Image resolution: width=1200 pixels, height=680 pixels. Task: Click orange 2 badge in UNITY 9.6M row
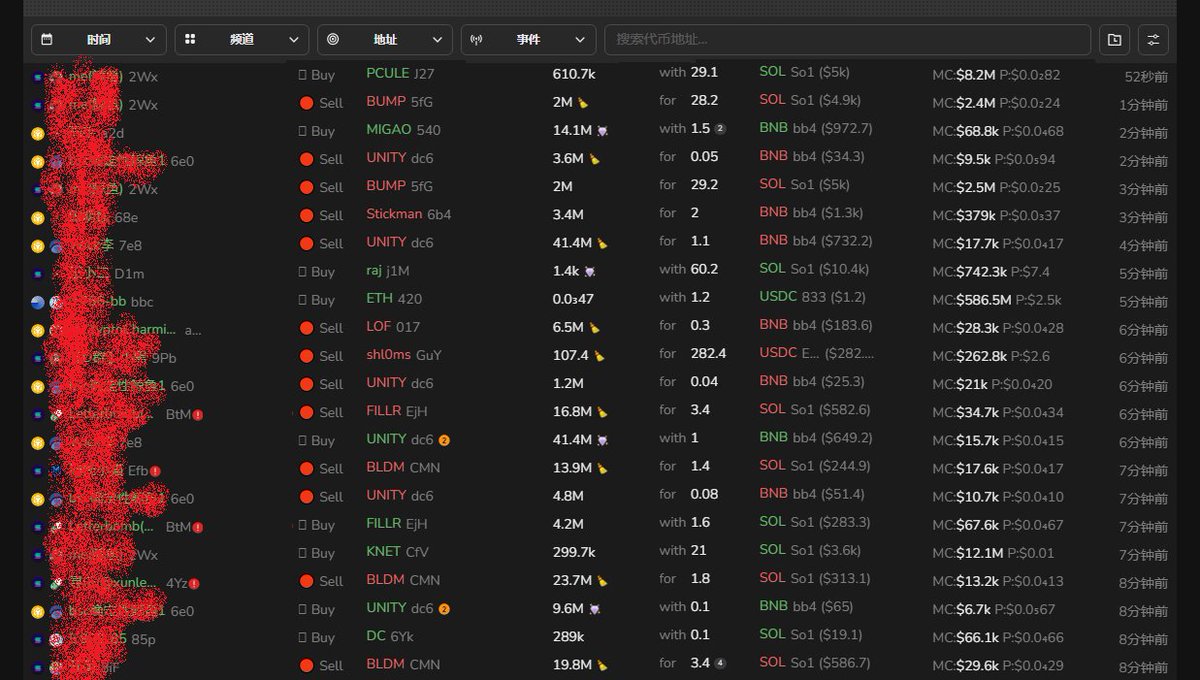[x=444, y=609]
